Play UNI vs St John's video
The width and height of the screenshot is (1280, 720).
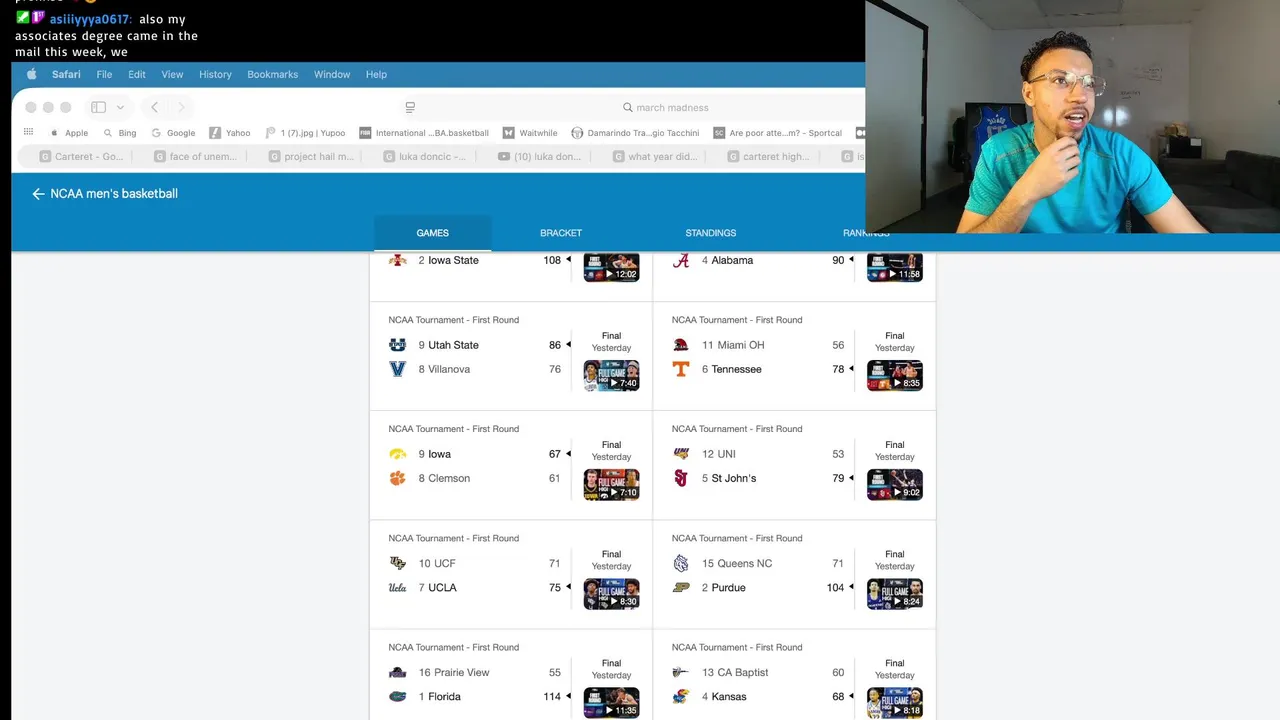coord(895,484)
